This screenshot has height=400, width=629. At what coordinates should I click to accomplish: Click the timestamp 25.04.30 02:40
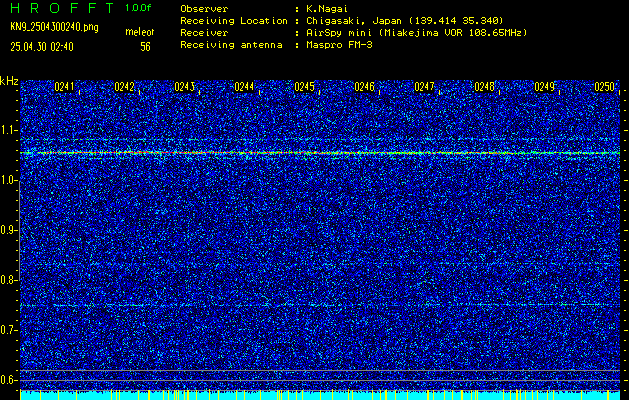point(42,47)
